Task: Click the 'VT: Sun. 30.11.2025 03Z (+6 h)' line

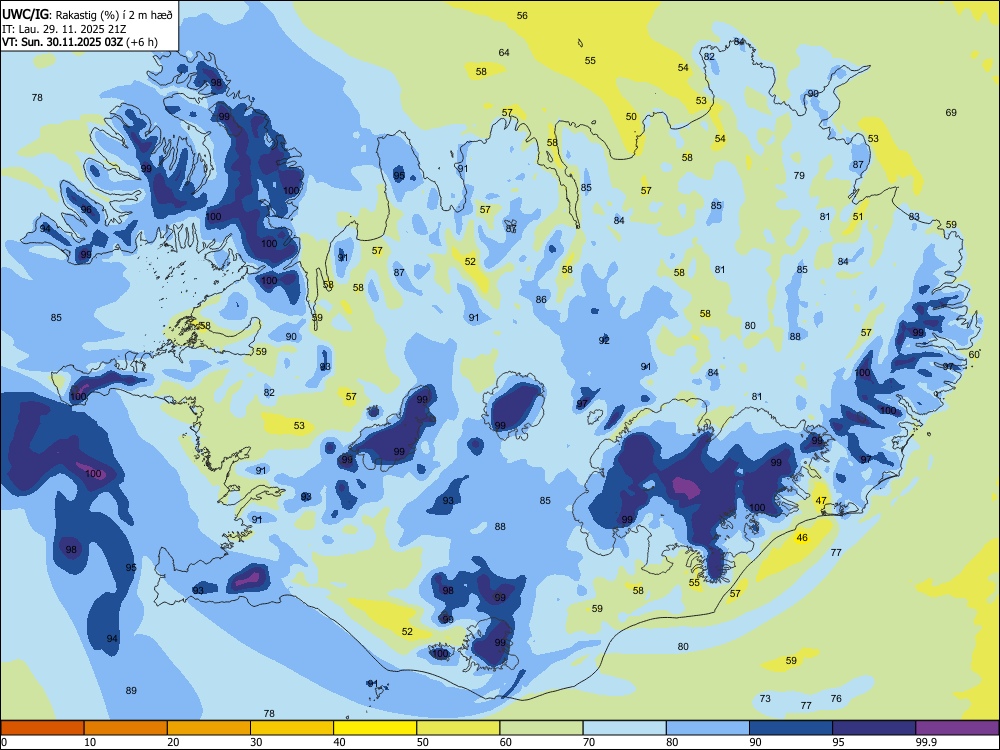Action: click(80, 42)
